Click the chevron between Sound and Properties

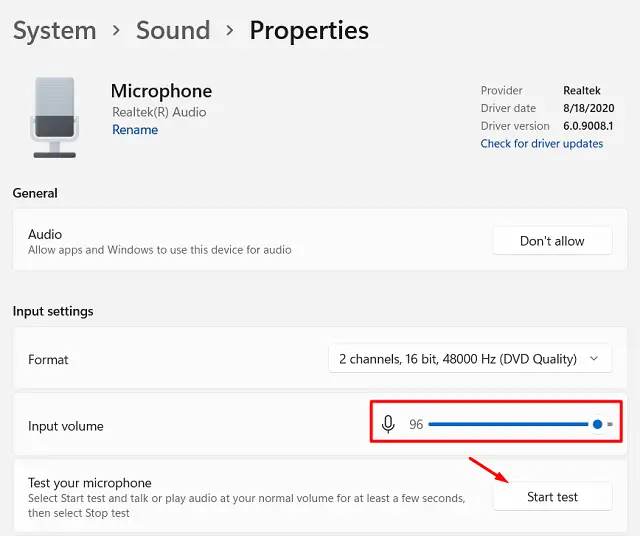coord(229,31)
